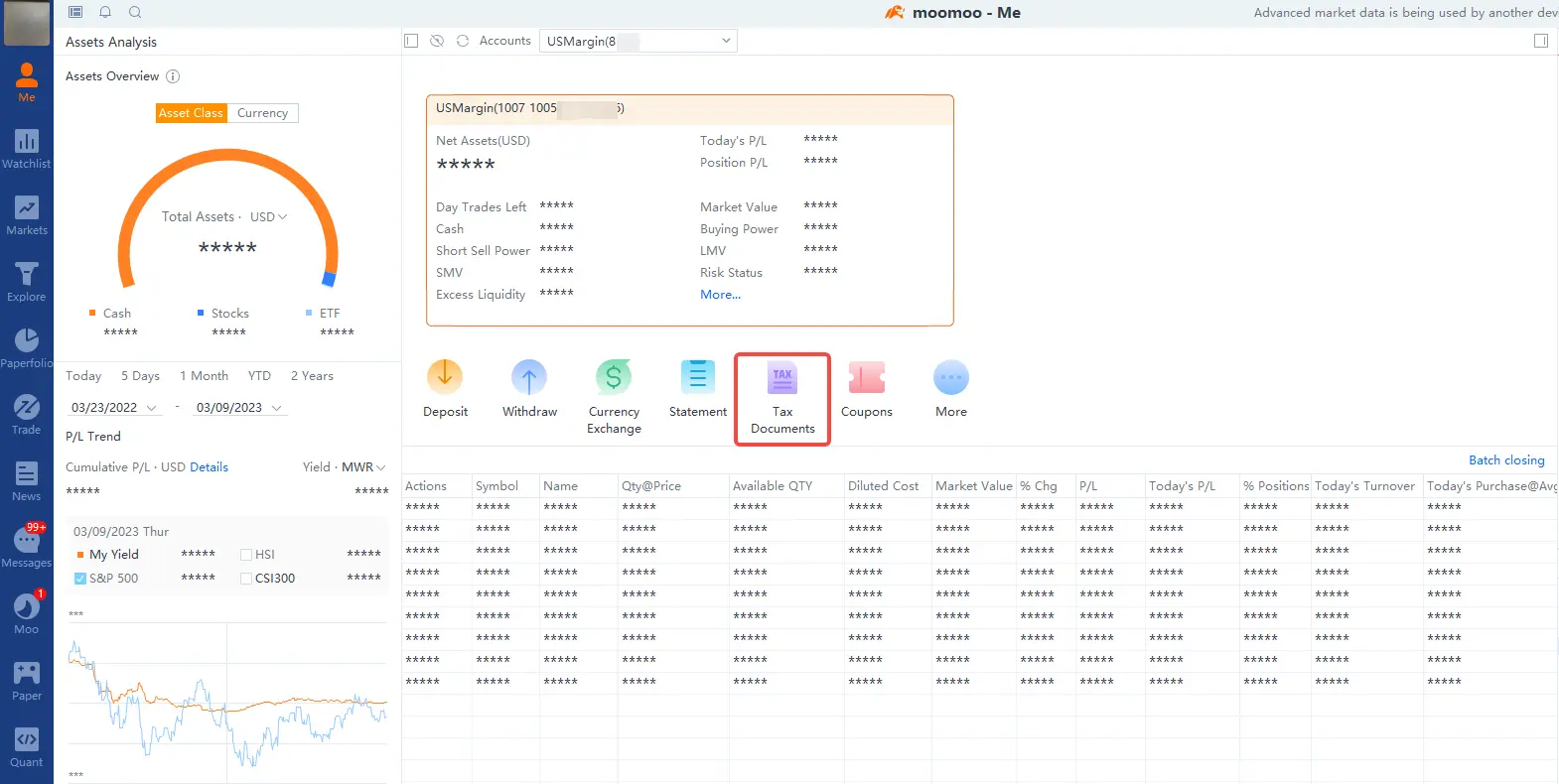Check the CSI300 benchmark checkbox
This screenshot has height=784, width=1559.
(246, 579)
